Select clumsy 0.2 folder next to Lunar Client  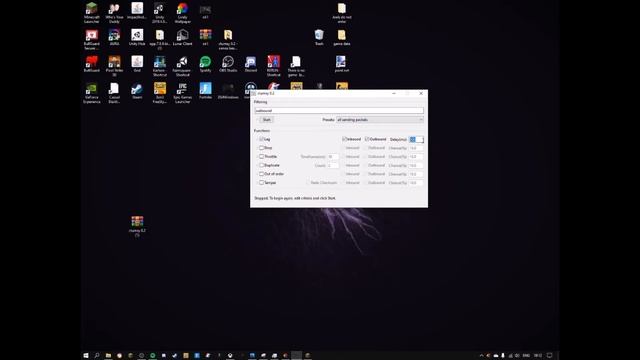228,39
